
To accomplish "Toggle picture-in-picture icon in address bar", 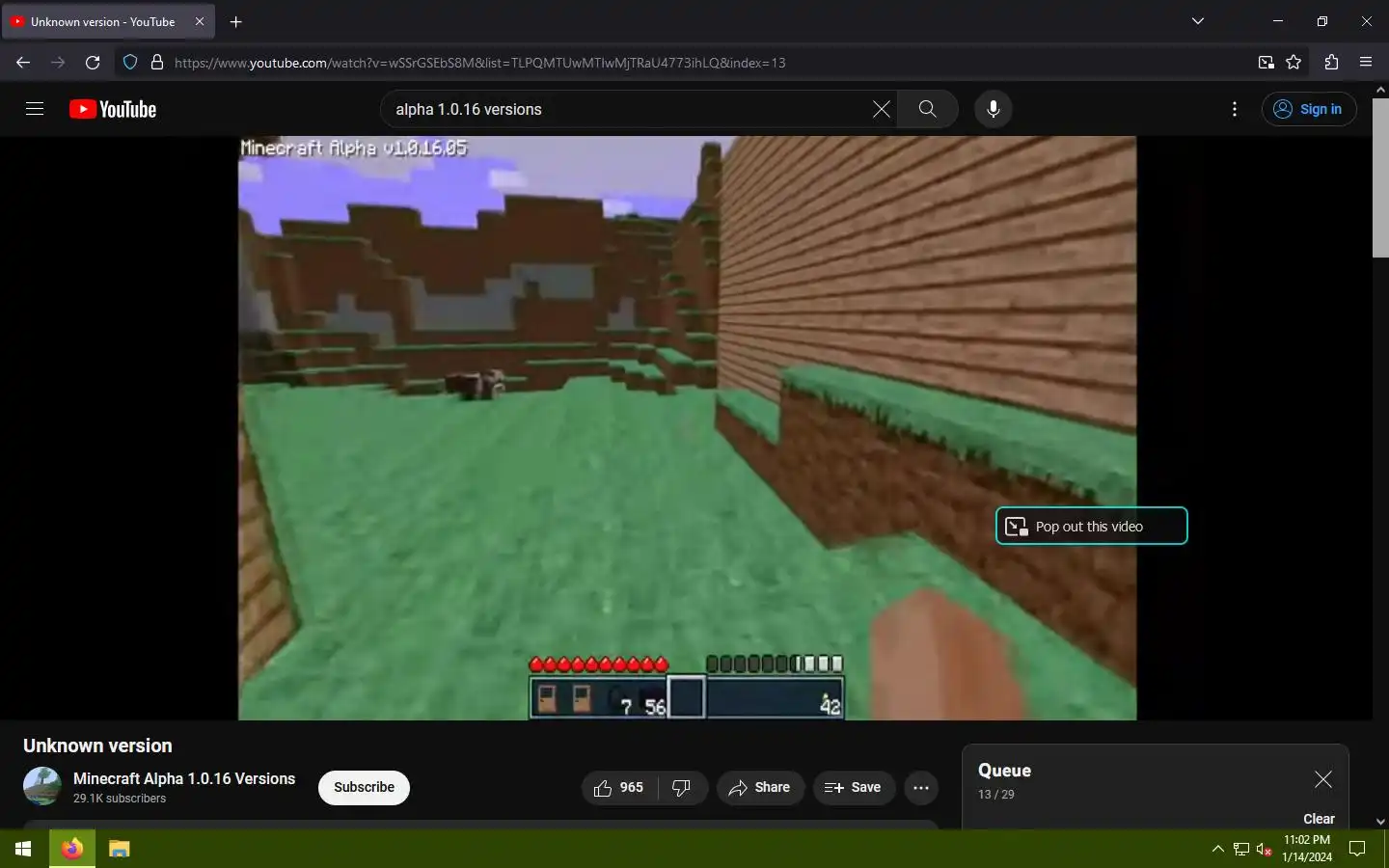I will click(x=1266, y=63).
